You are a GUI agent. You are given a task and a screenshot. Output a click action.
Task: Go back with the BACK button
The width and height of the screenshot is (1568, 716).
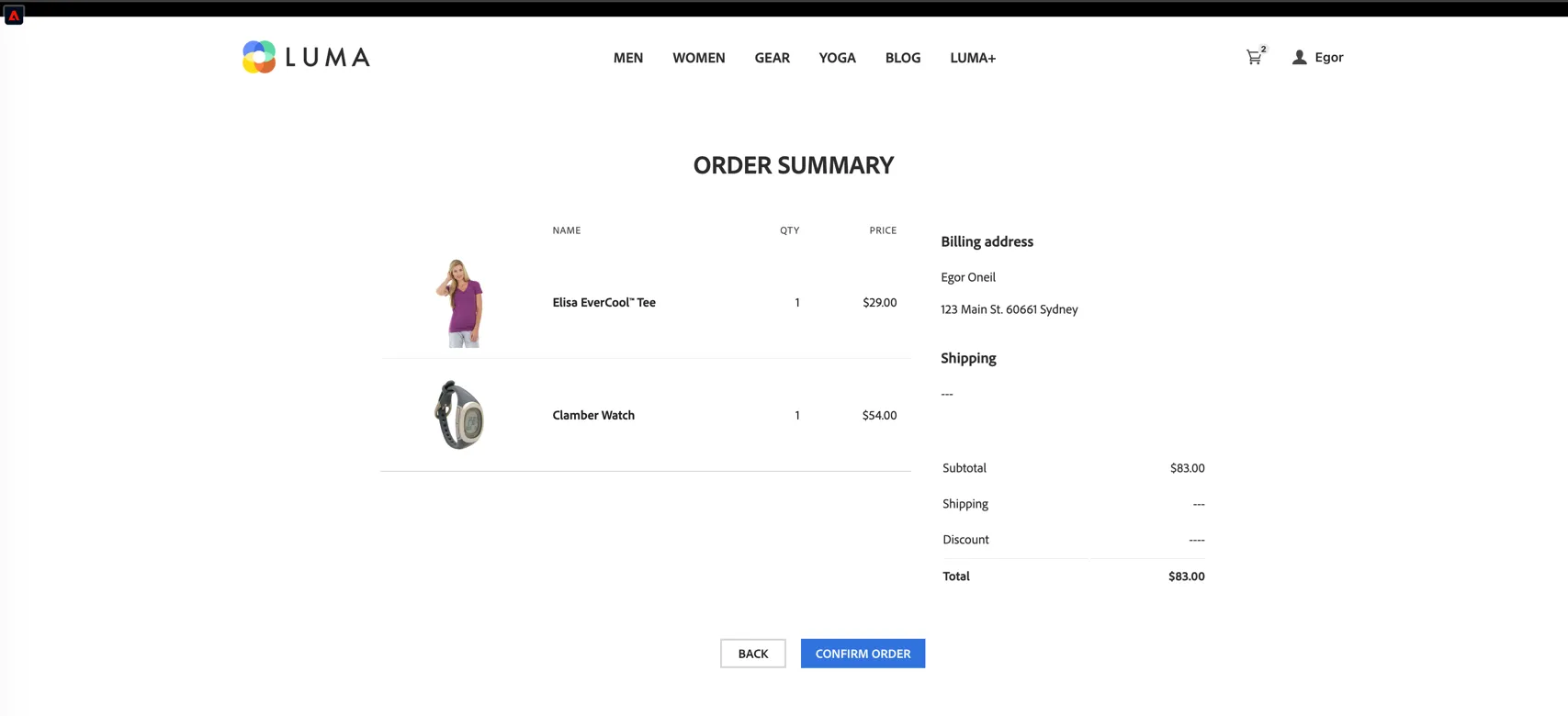753,654
